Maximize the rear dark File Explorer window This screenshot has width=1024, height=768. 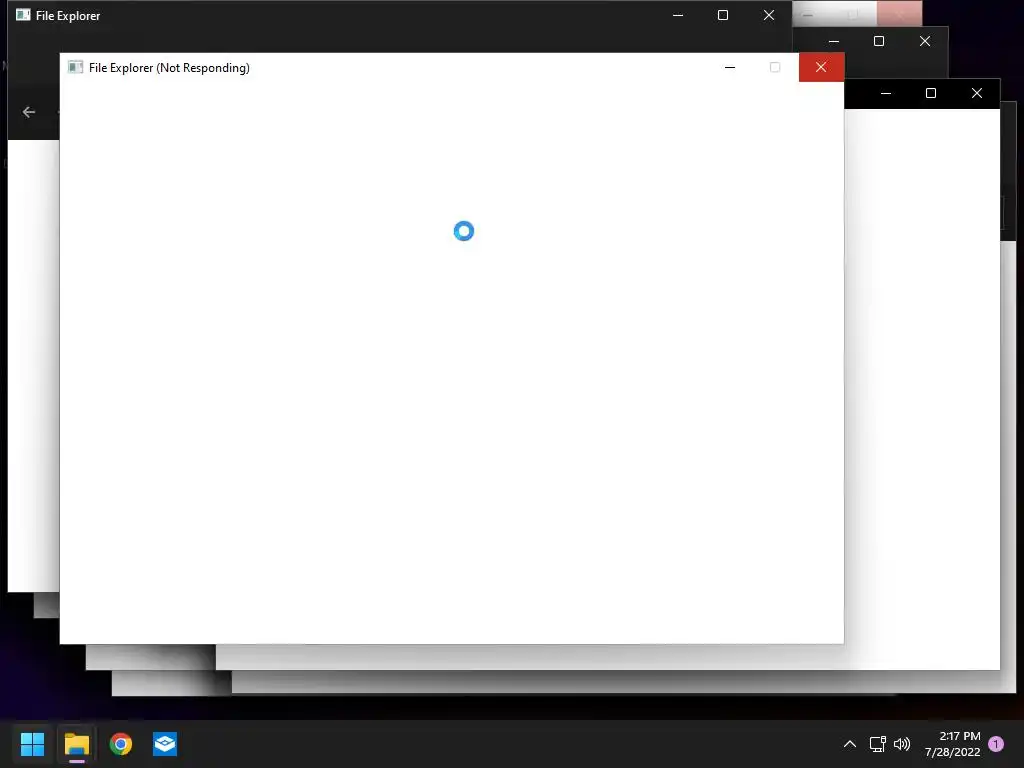coord(723,15)
